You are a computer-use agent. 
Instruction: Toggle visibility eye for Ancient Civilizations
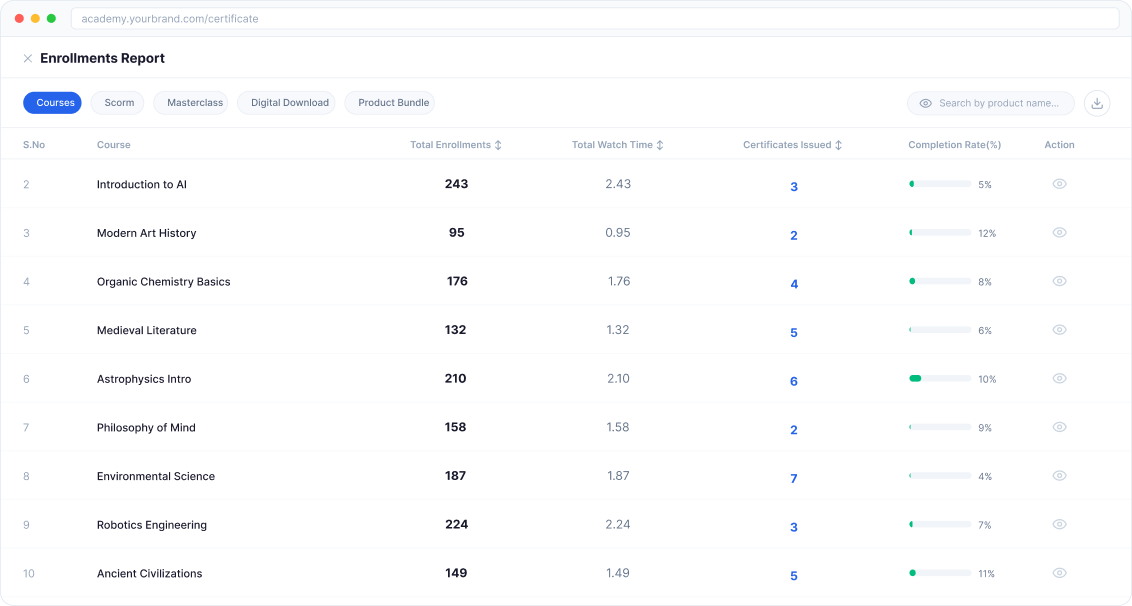(1059, 573)
